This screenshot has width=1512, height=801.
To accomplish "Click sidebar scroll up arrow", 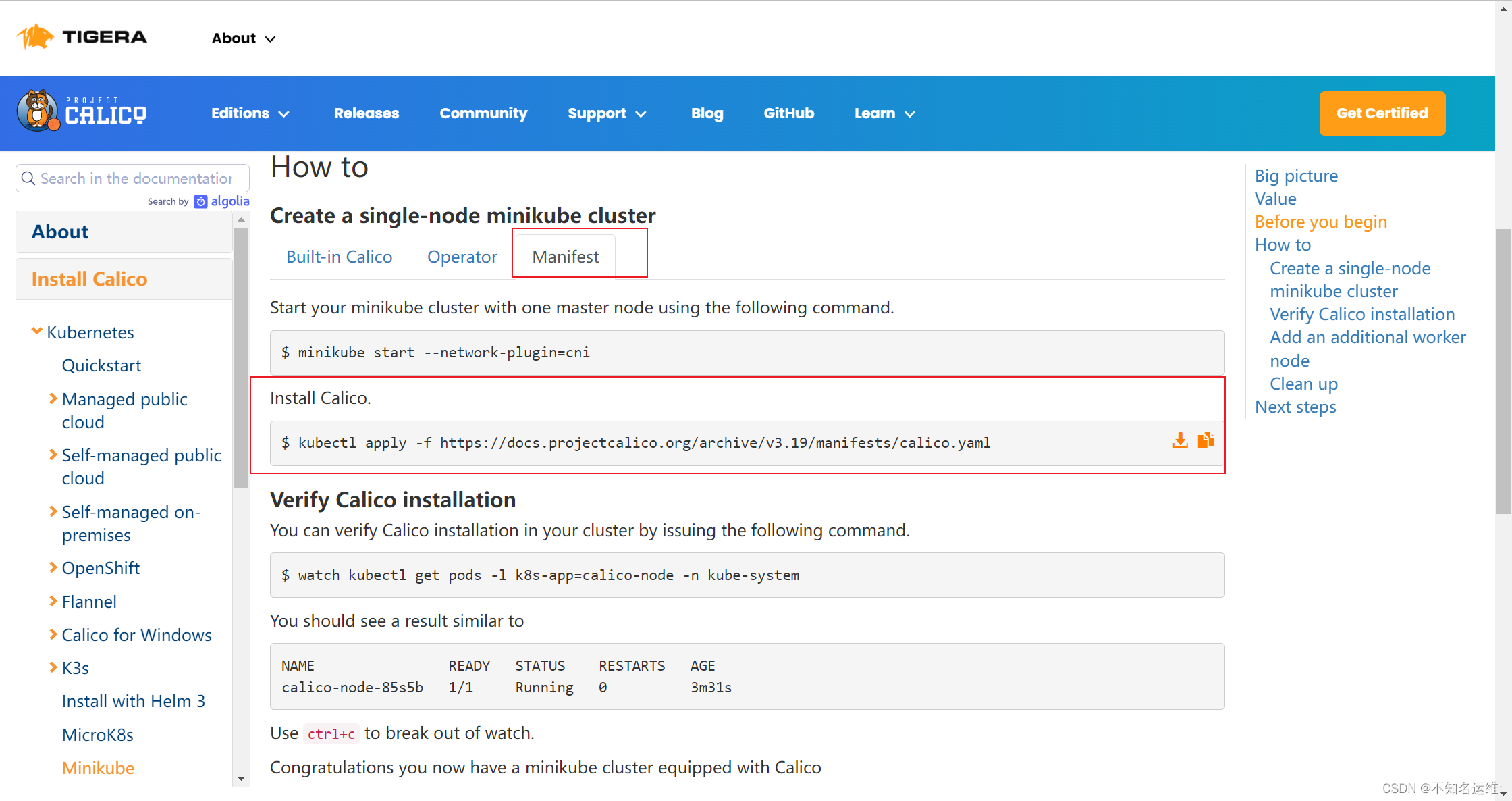I will point(241,219).
